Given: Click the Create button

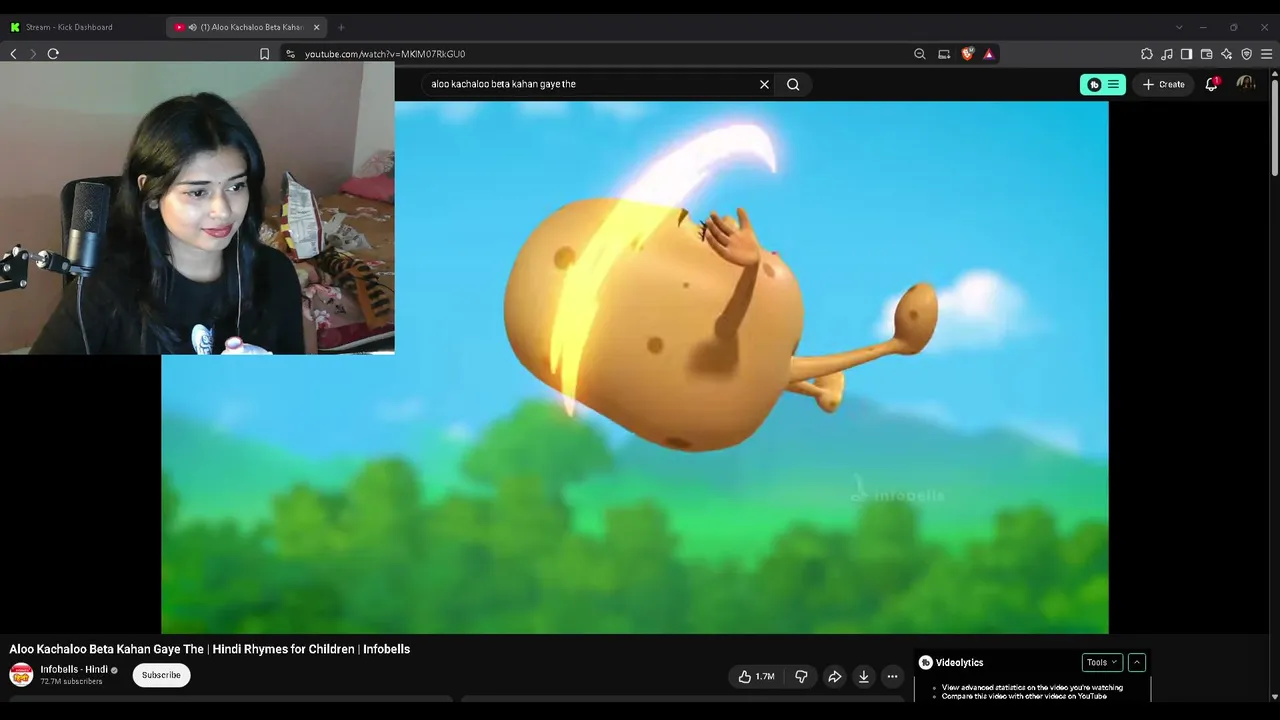Looking at the screenshot, I should [x=1164, y=84].
